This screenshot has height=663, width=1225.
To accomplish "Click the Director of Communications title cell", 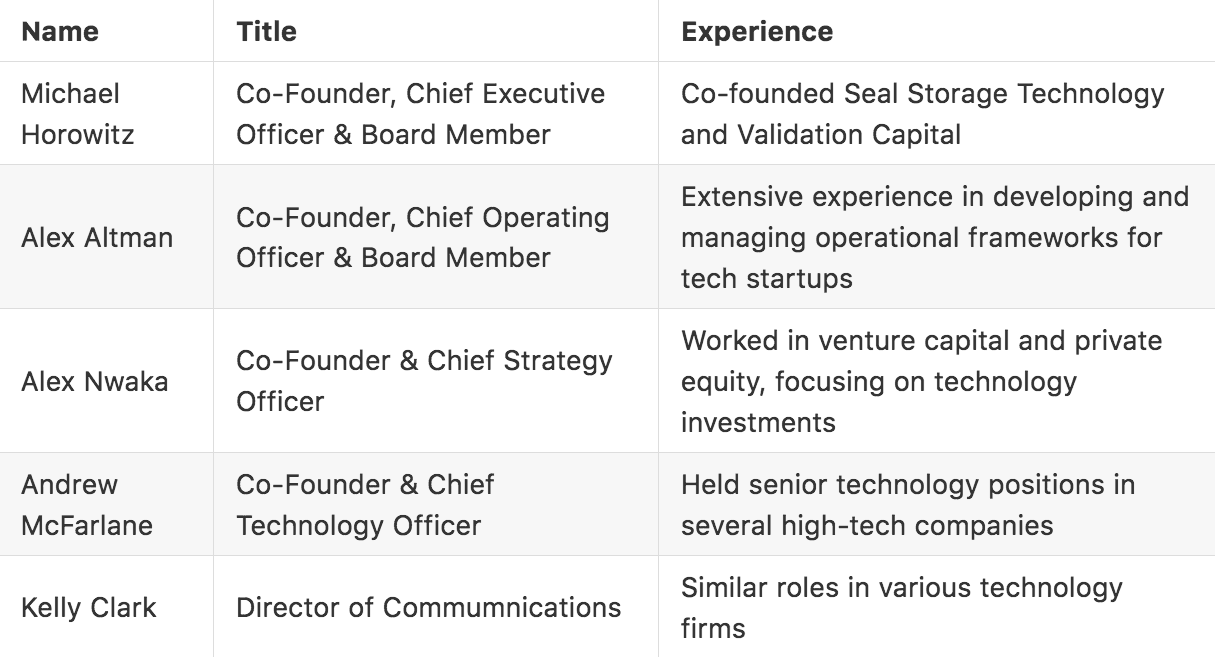I will pyautogui.click(x=428, y=608).
